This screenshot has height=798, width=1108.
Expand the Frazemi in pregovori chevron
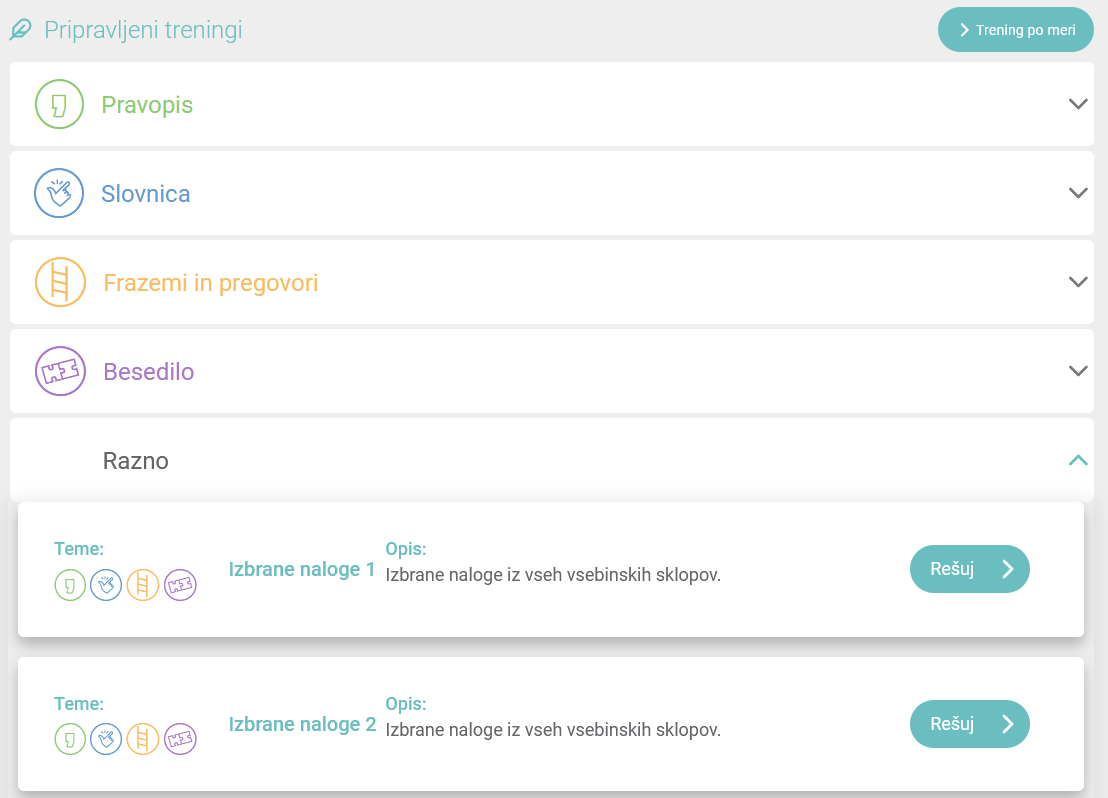point(1077,282)
